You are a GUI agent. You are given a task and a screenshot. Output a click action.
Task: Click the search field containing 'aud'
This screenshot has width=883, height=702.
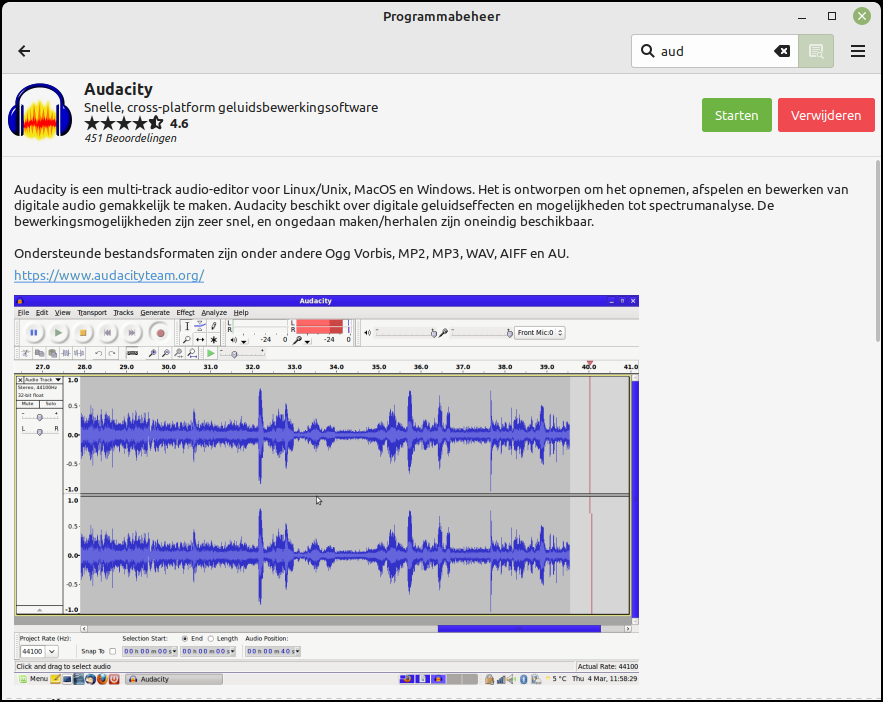(x=715, y=51)
